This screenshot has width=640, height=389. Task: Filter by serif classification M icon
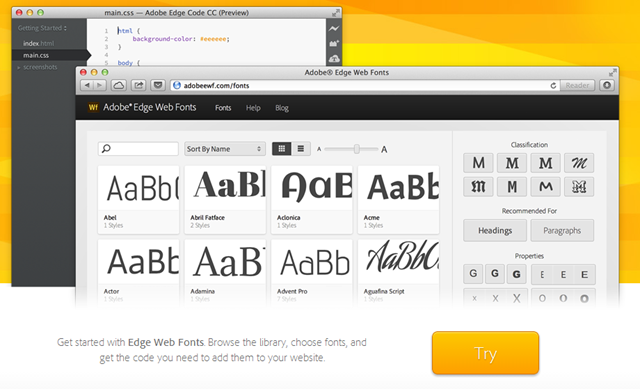512,163
